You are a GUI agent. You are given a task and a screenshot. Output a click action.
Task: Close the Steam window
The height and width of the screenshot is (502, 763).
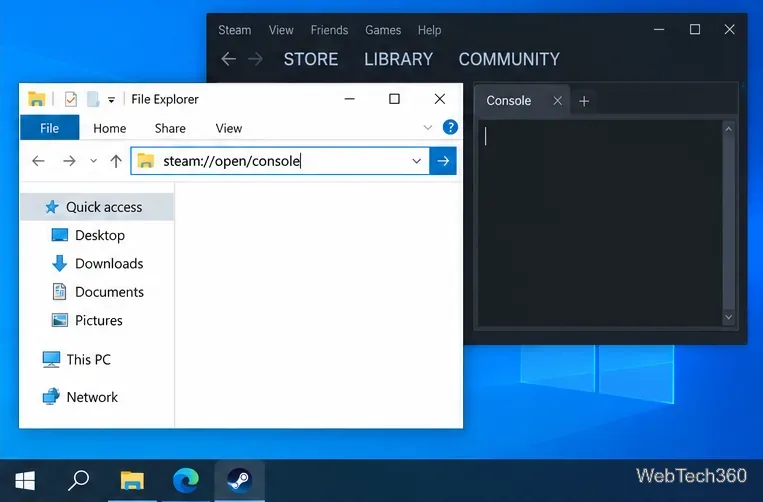point(729,30)
